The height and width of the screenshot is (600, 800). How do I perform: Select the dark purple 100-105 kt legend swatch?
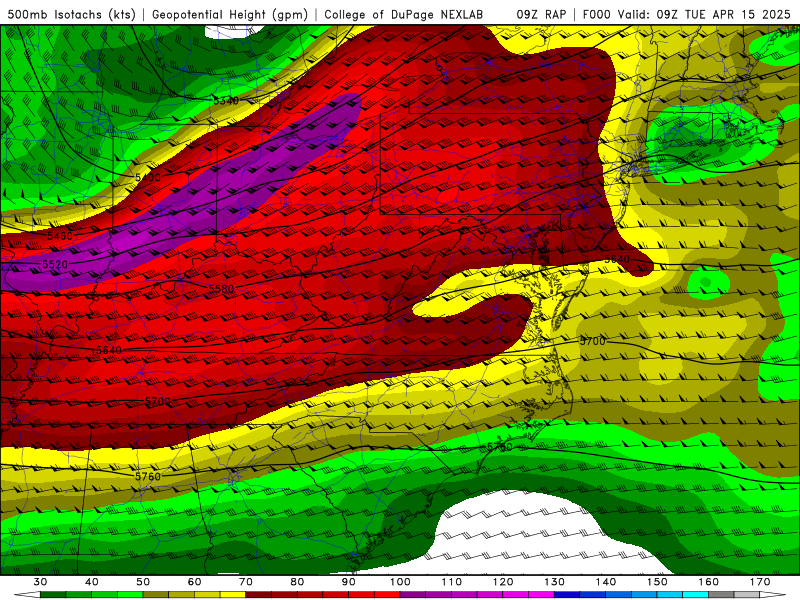click(413, 595)
